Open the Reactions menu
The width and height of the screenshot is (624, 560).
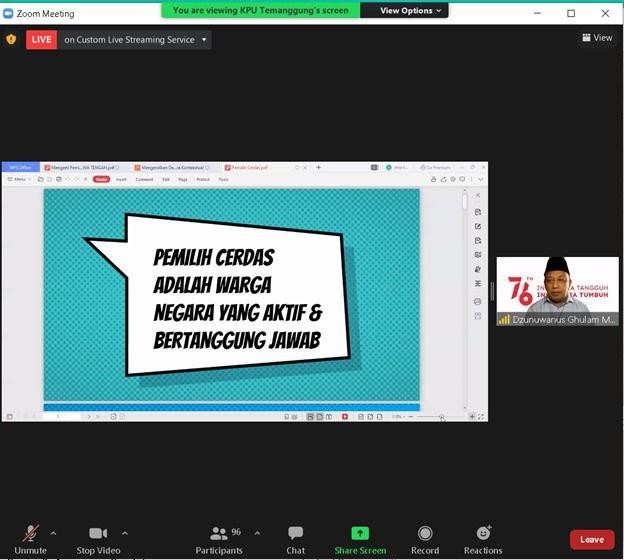point(483,538)
